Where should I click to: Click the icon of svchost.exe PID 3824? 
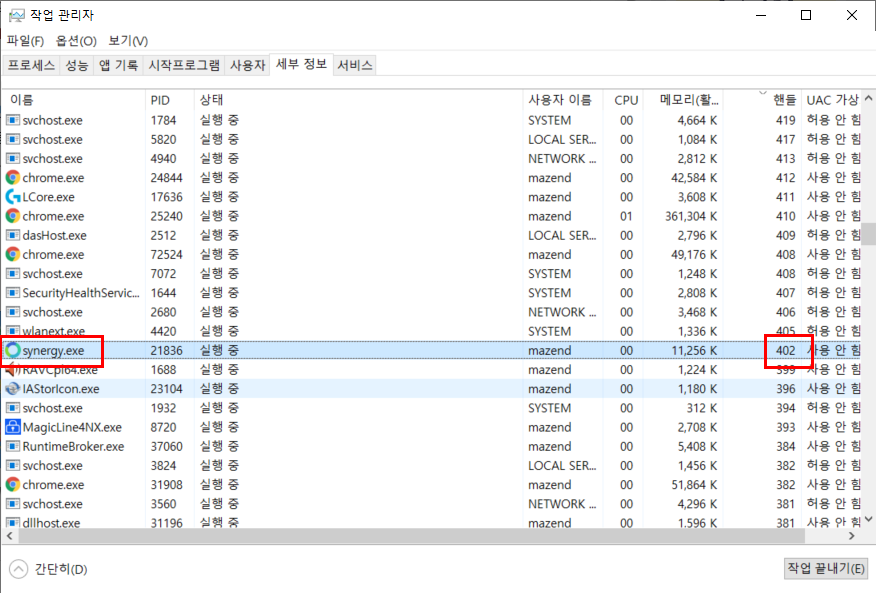(13, 466)
